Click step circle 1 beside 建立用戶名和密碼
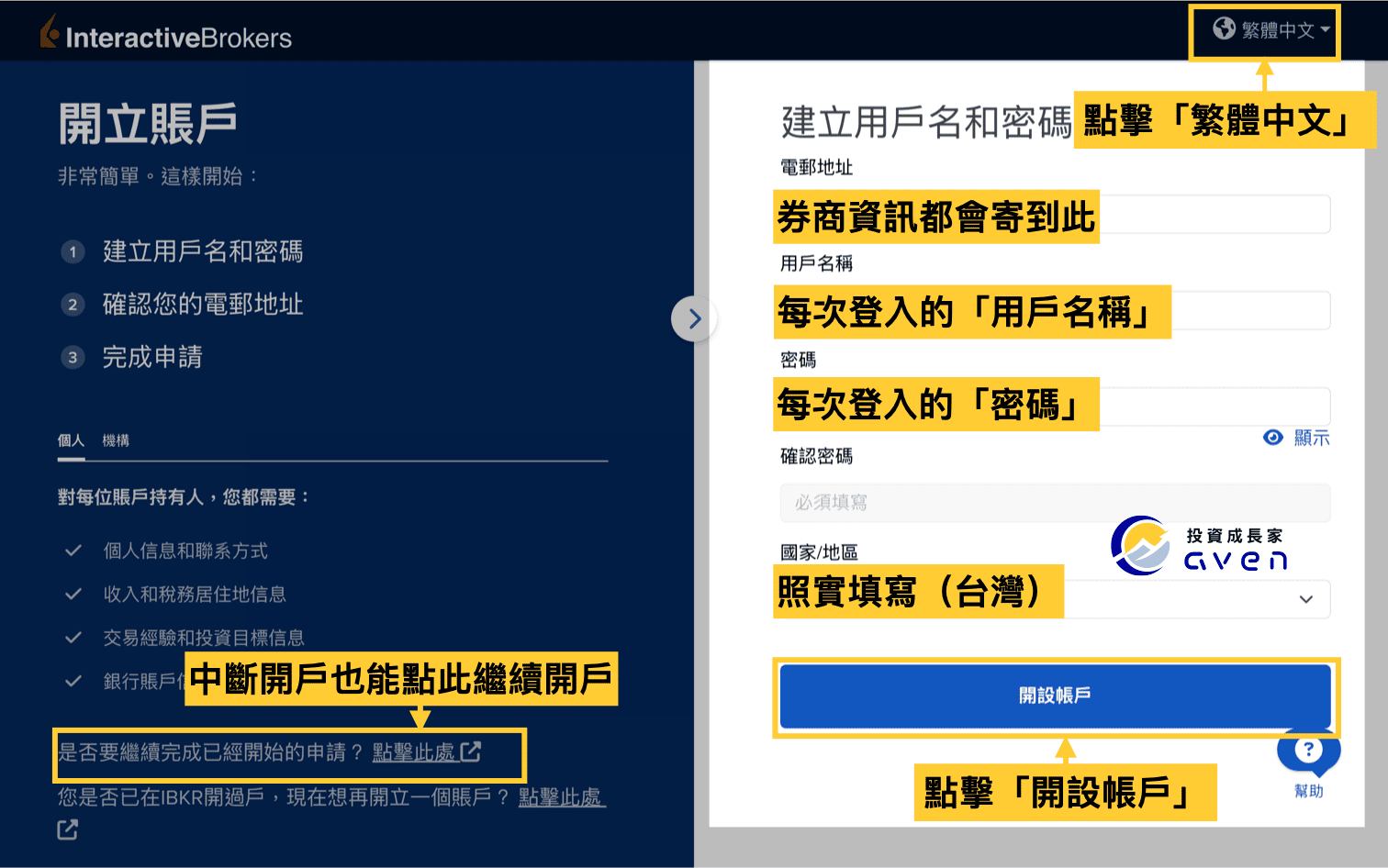Screen dimensions: 1388x868 point(73,251)
